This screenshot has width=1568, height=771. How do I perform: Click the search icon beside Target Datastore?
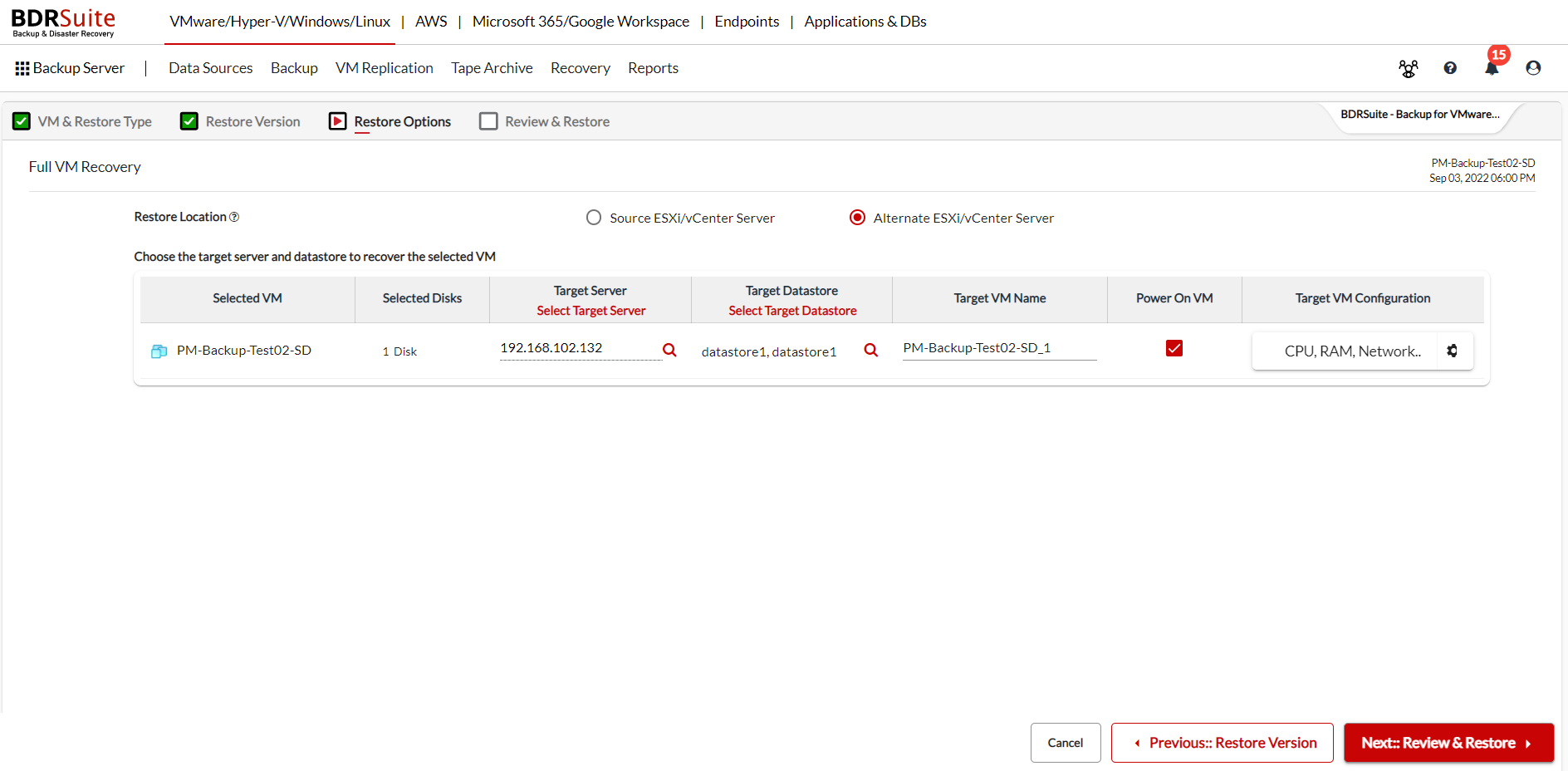(x=871, y=351)
